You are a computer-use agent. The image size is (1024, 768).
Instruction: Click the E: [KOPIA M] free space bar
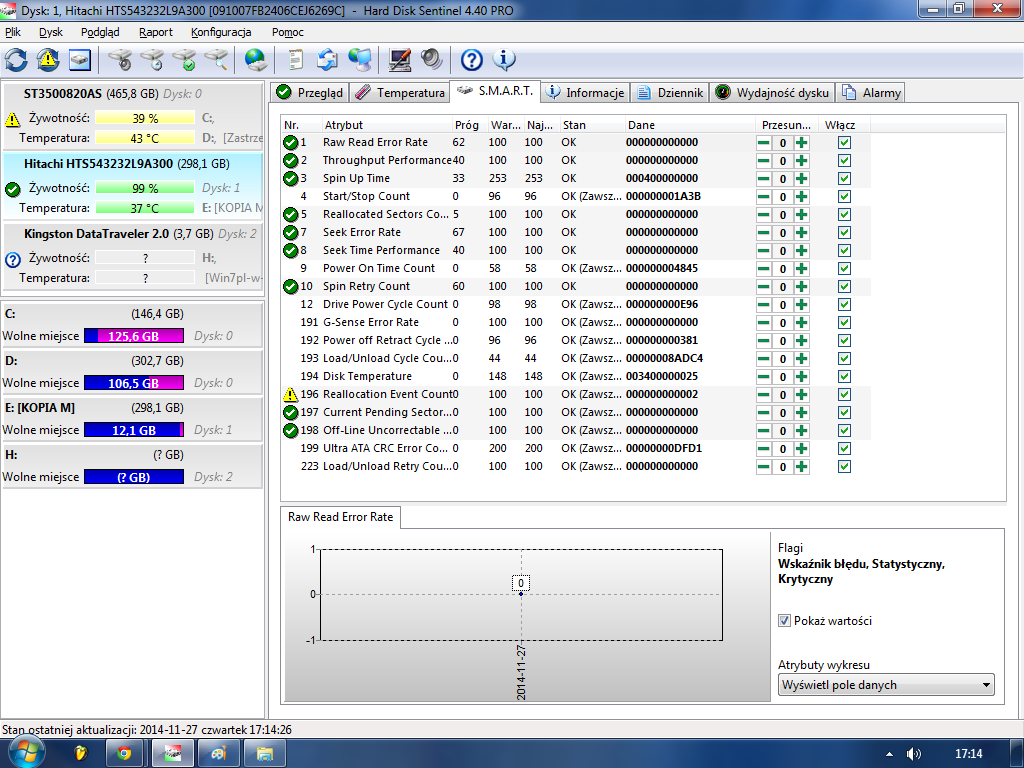point(134,430)
